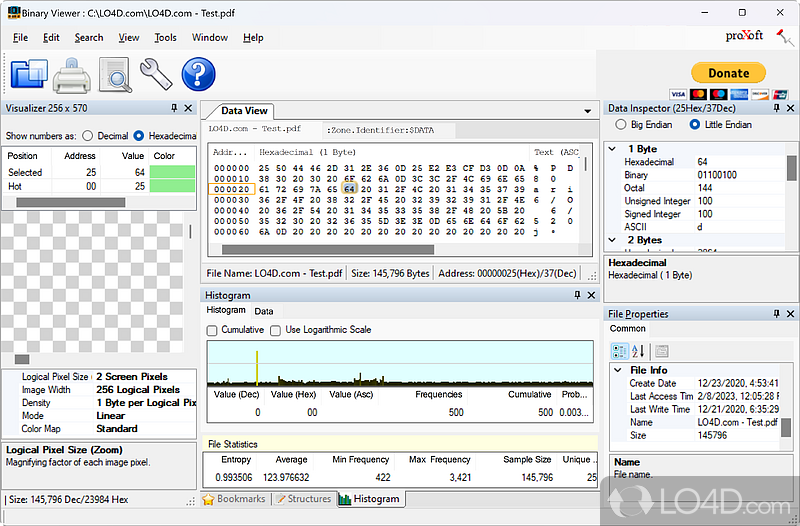Viewport: 800px width, 526px height.
Task: Click the green Selected color swatch
Action: coord(172,172)
